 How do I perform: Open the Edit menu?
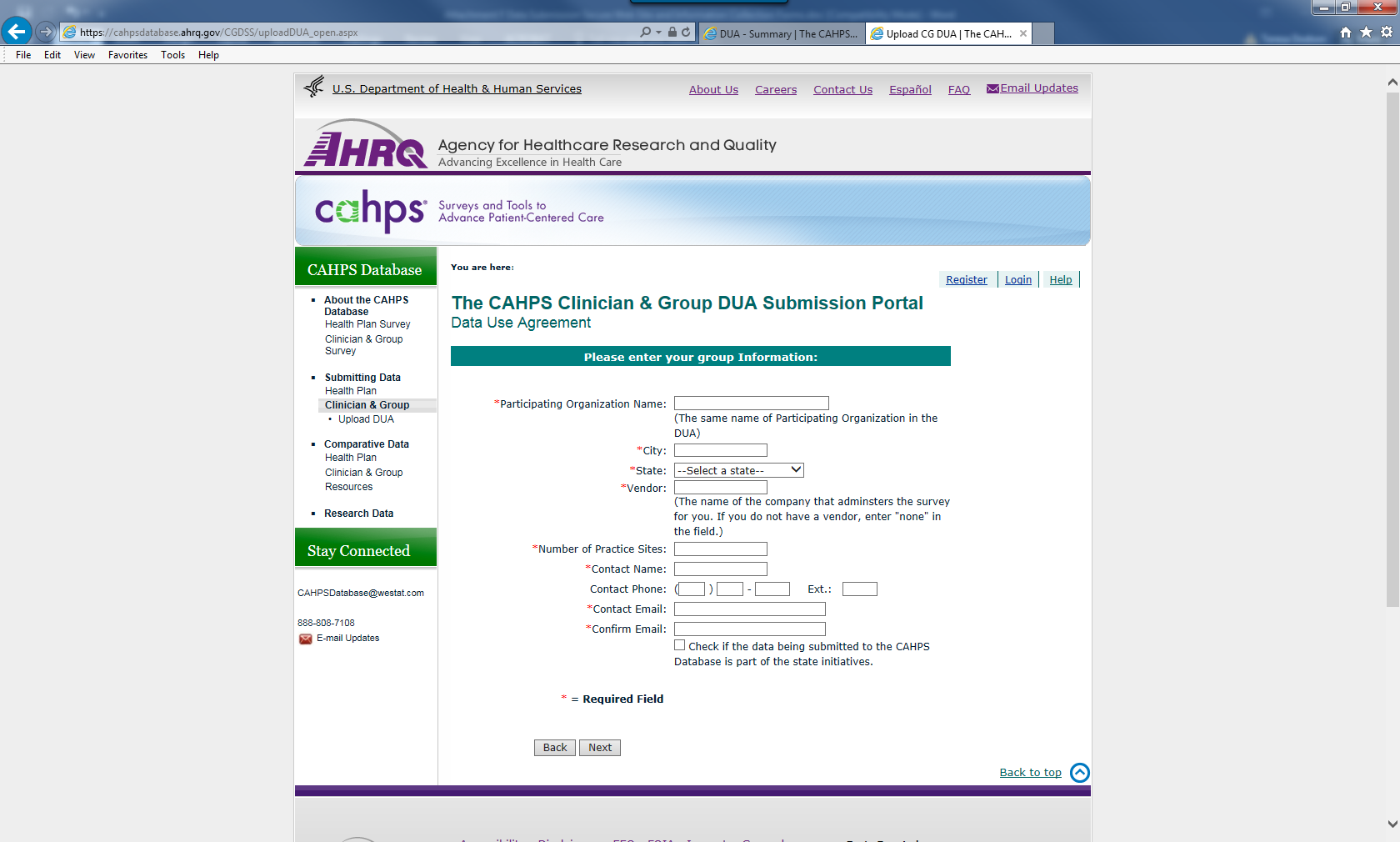click(x=52, y=55)
